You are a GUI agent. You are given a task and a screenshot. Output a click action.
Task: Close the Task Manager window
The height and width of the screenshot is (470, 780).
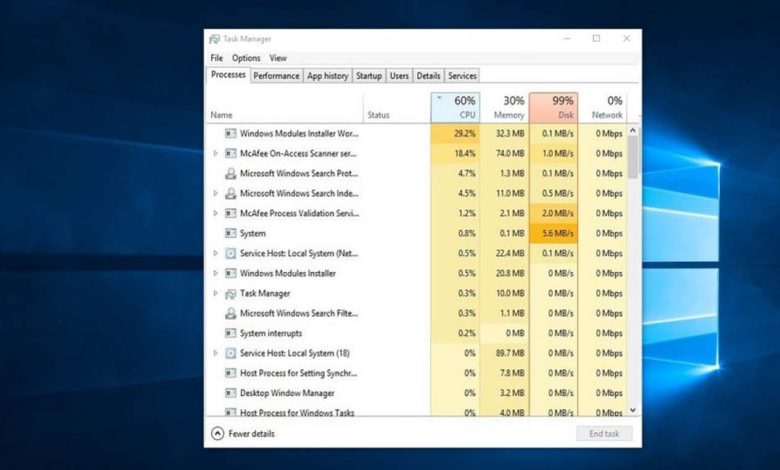click(x=626, y=39)
